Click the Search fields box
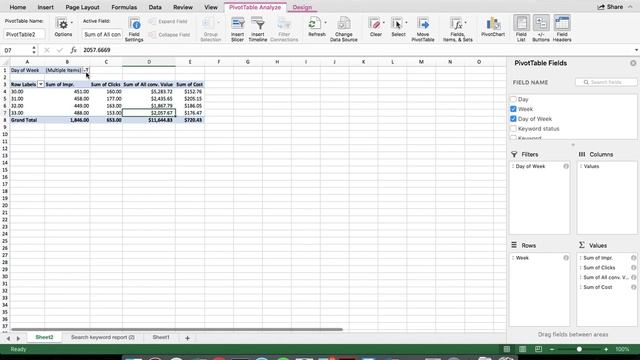The height and width of the screenshot is (360, 640). [606, 82]
